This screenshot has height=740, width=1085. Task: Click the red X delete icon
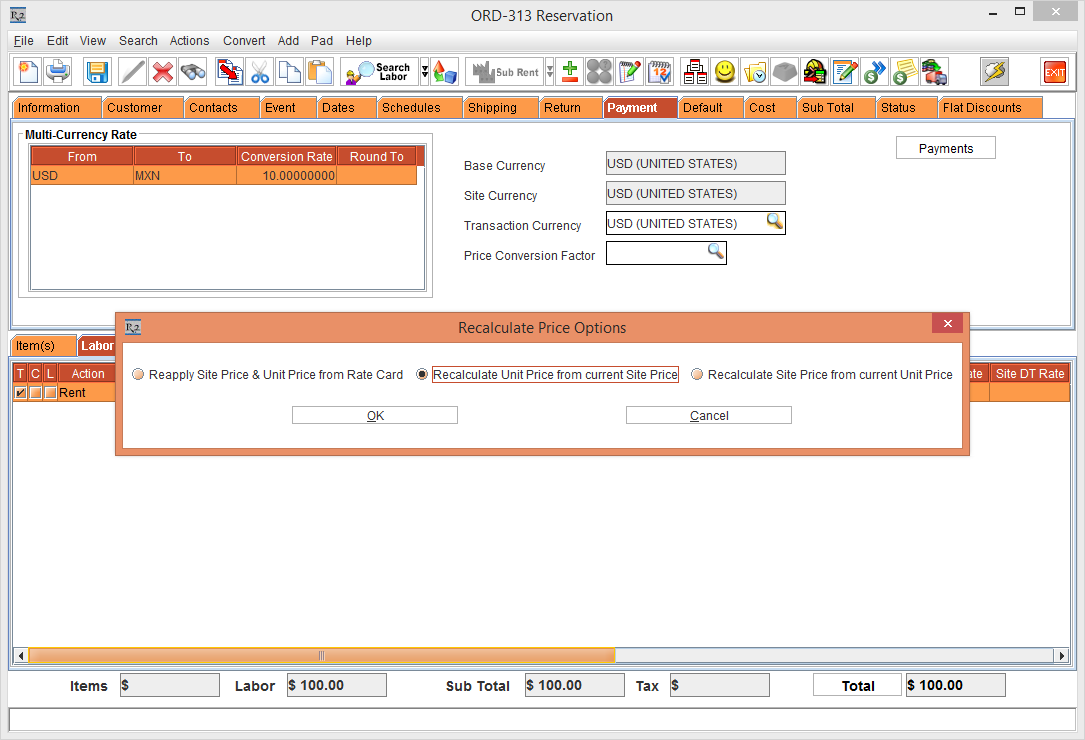163,72
